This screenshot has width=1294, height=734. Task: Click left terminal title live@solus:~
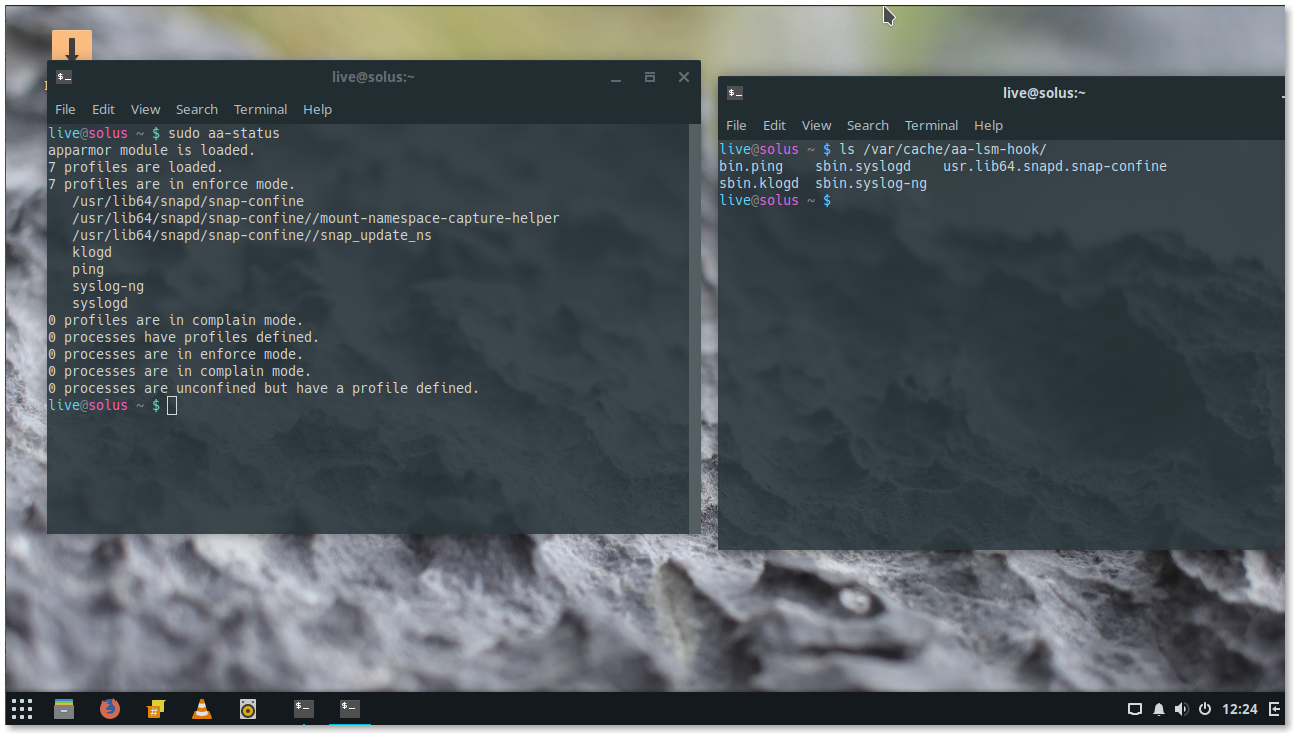point(373,77)
